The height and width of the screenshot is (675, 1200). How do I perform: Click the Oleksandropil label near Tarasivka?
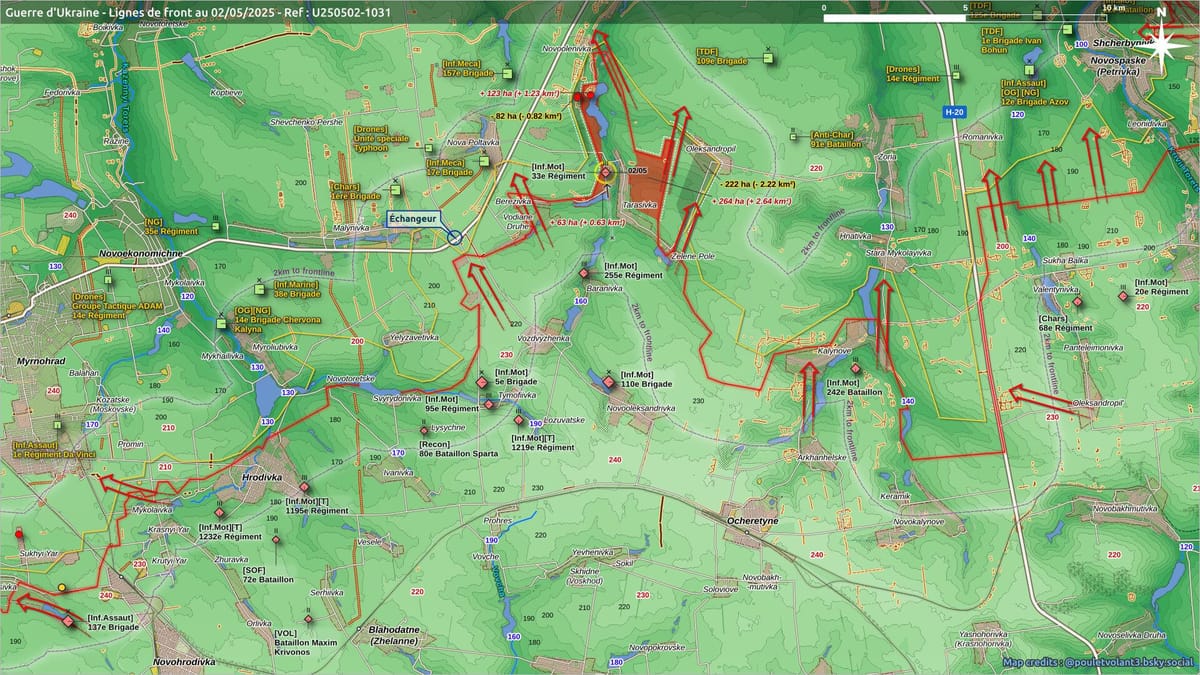(710, 147)
